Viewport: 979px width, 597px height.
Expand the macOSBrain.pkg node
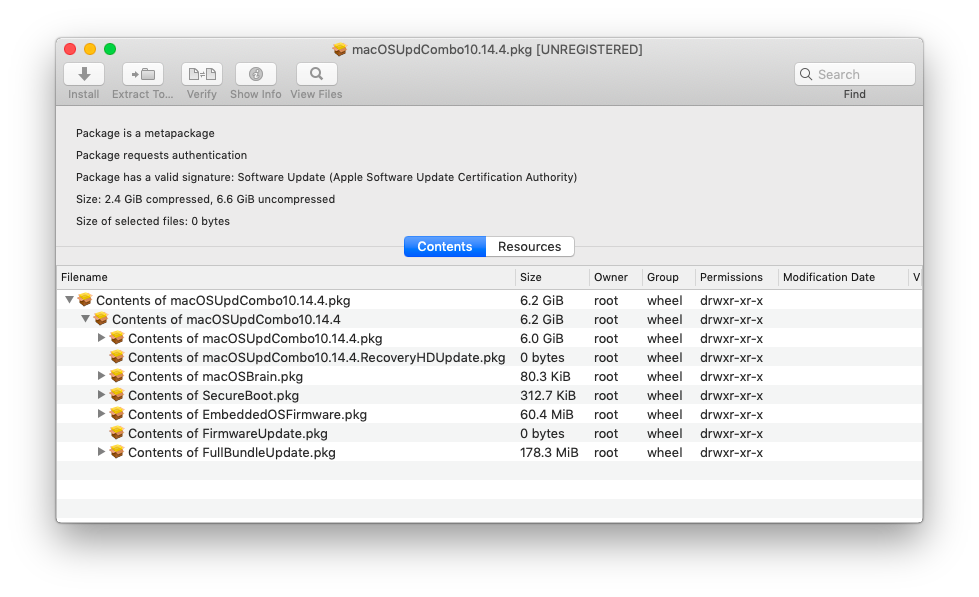click(101, 376)
